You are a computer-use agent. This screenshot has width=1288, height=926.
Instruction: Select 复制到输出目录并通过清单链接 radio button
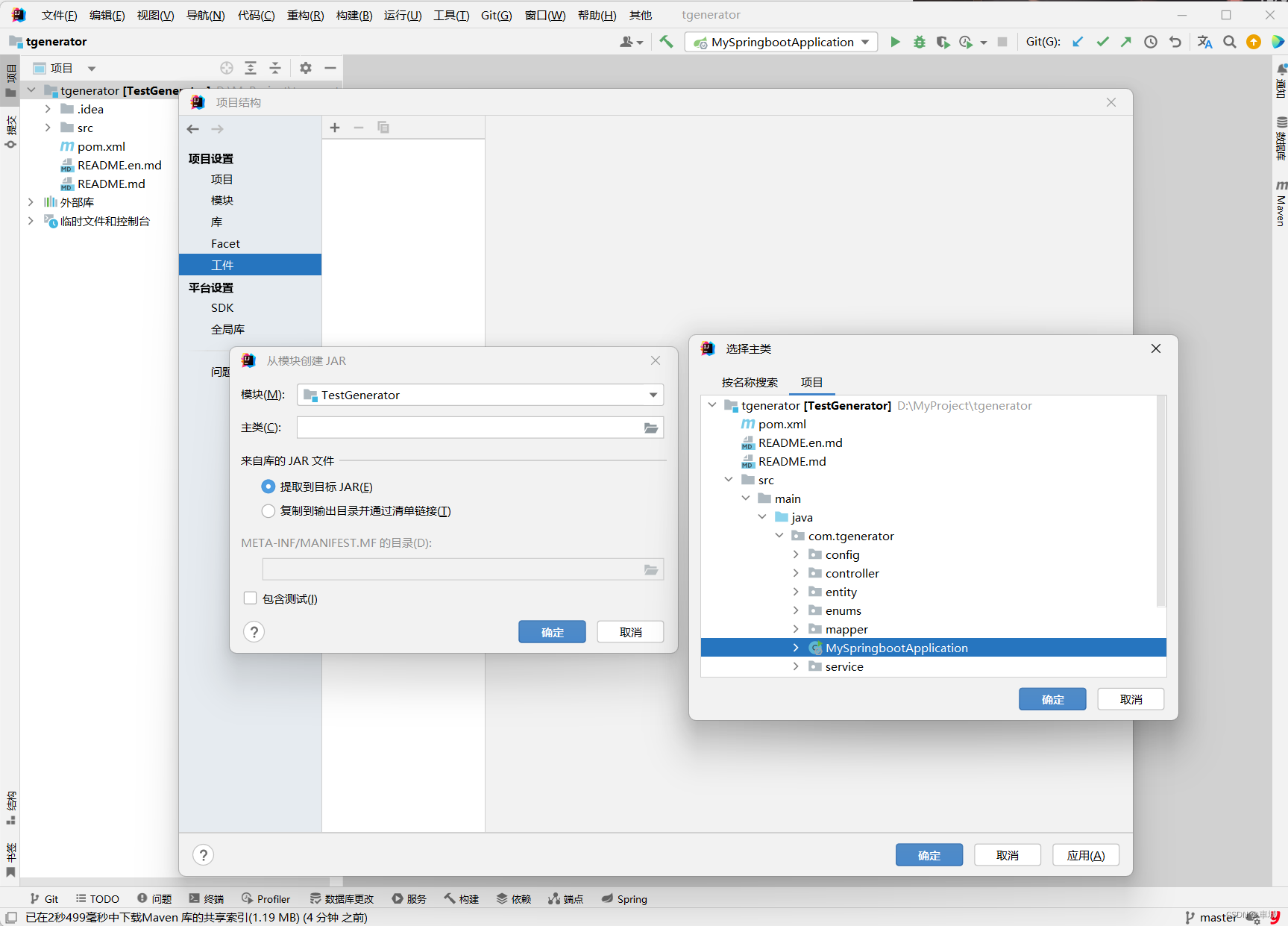click(x=268, y=510)
